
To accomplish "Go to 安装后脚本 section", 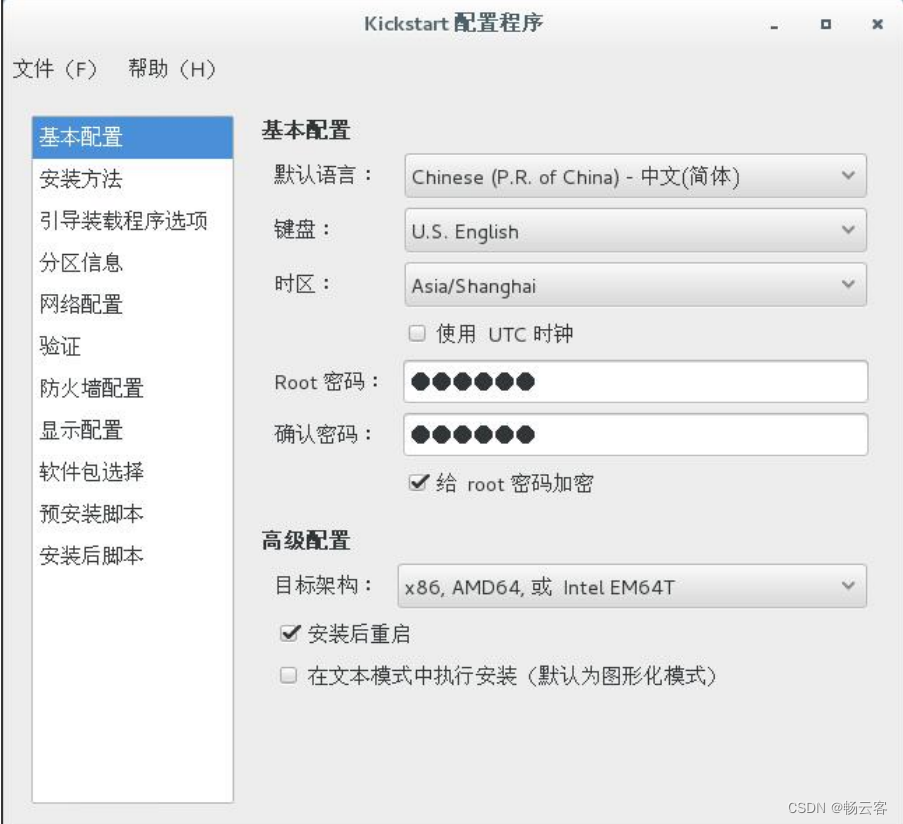I will coord(132,556).
